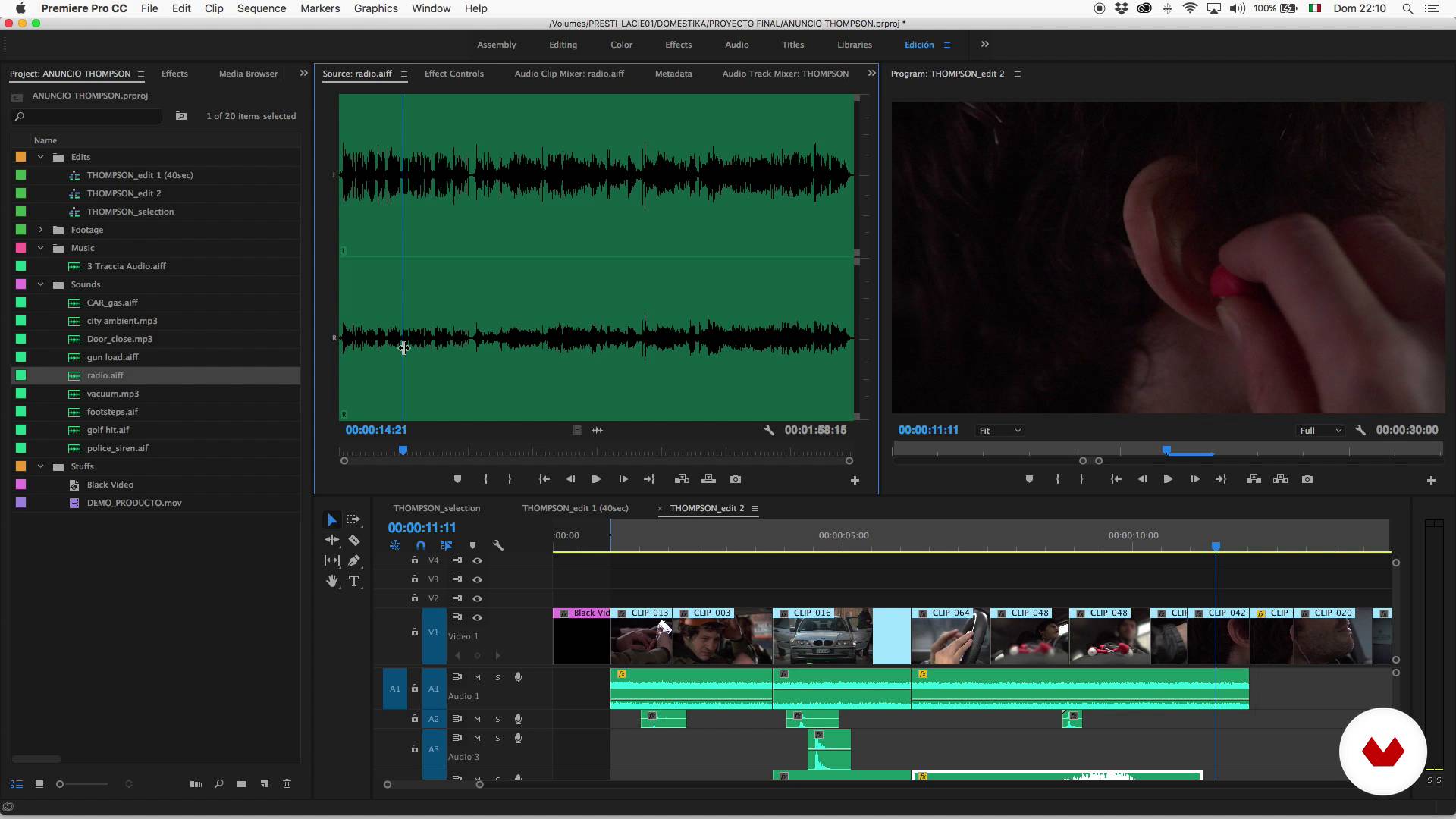Toggle linked selection in timeline
1456x819 pixels.
point(446,545)
